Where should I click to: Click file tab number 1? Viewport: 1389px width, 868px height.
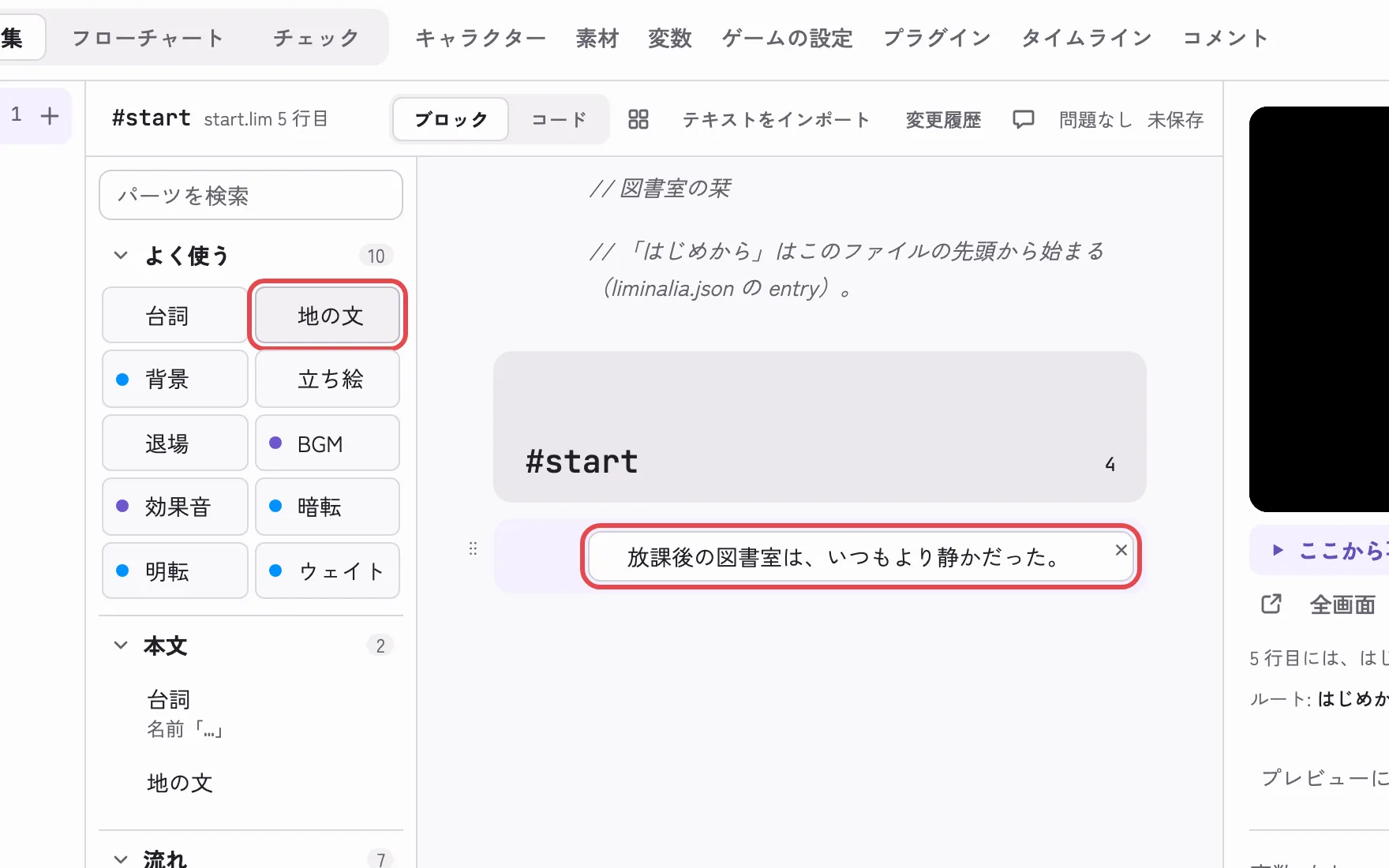point(16,115)
